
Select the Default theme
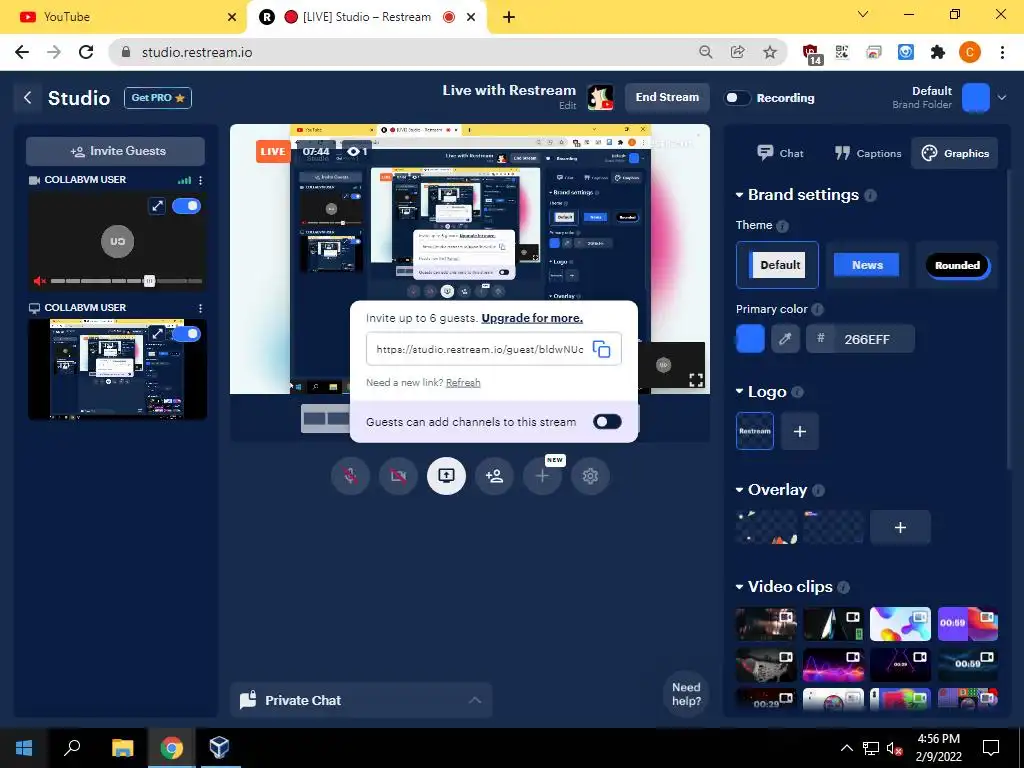[x=777, y=265]
